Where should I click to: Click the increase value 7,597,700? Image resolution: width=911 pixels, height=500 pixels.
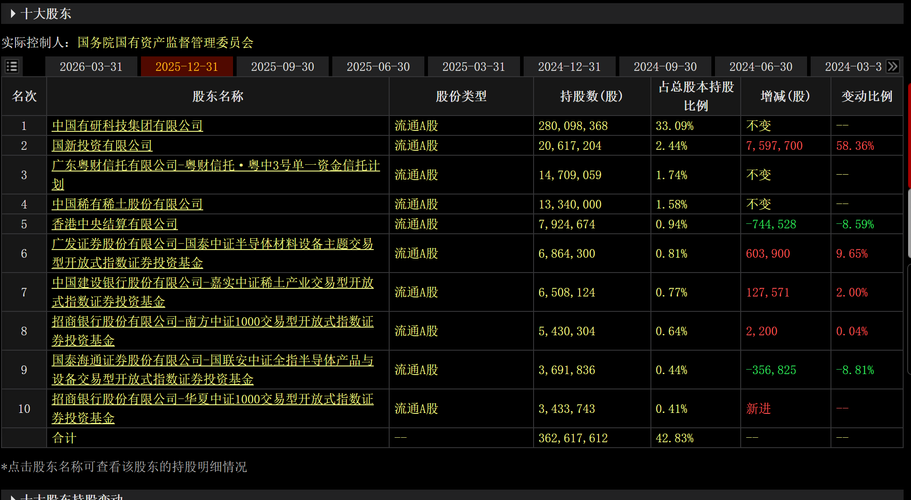click(774, 146)
